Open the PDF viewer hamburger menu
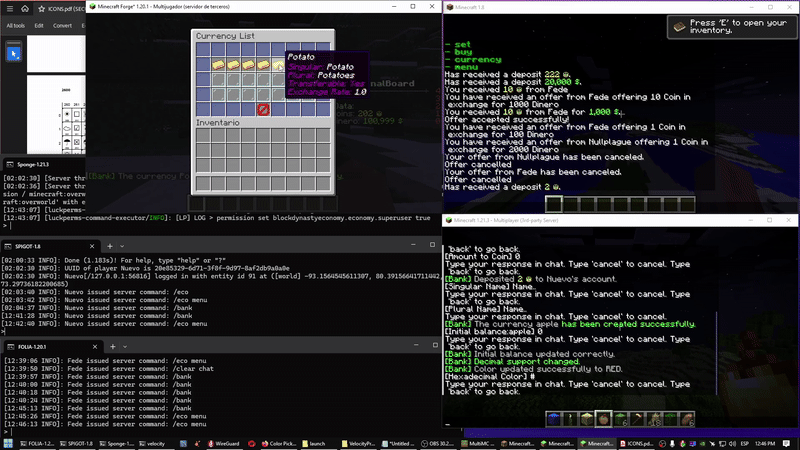This screenshot has width=800, height=450. (x=10, y=9)
